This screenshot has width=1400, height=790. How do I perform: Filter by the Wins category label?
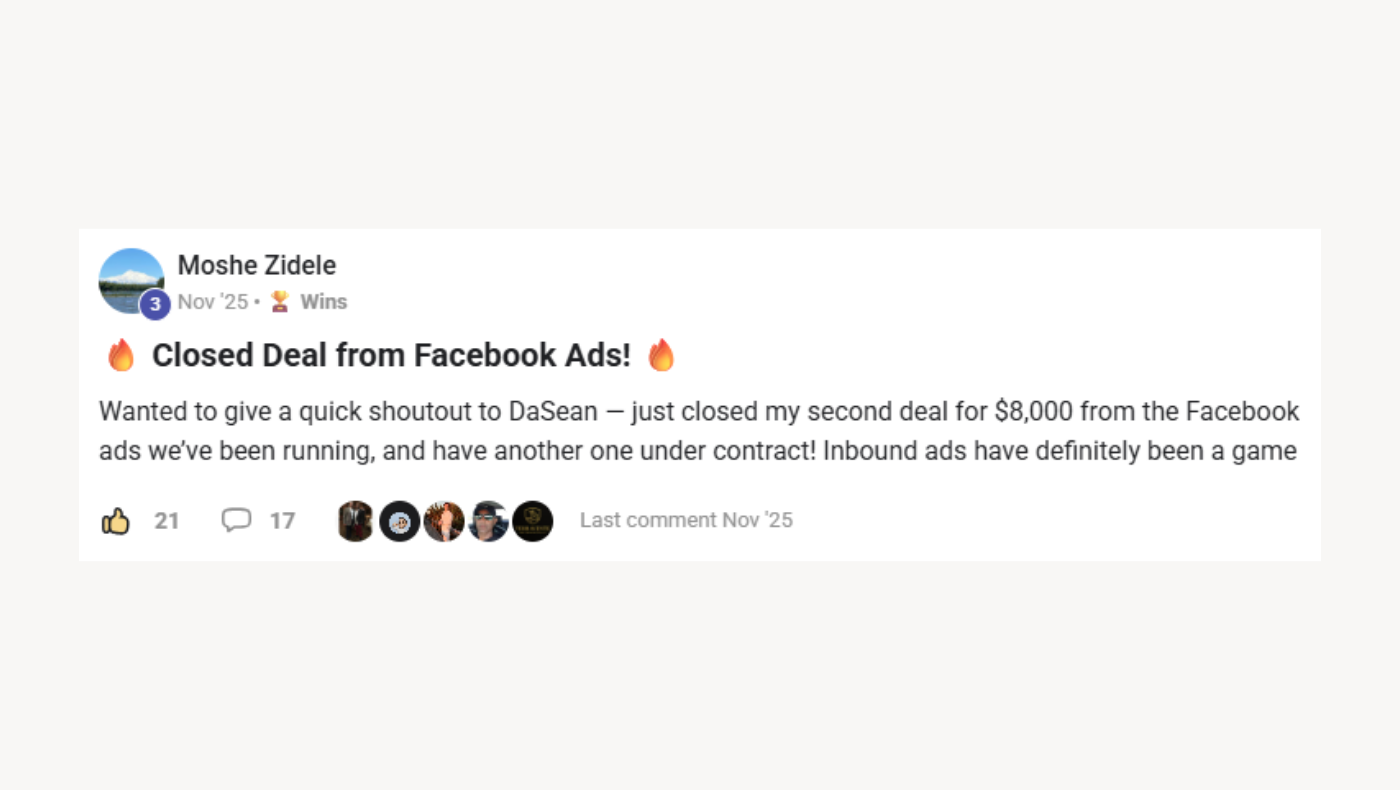[x=324, y=302]
